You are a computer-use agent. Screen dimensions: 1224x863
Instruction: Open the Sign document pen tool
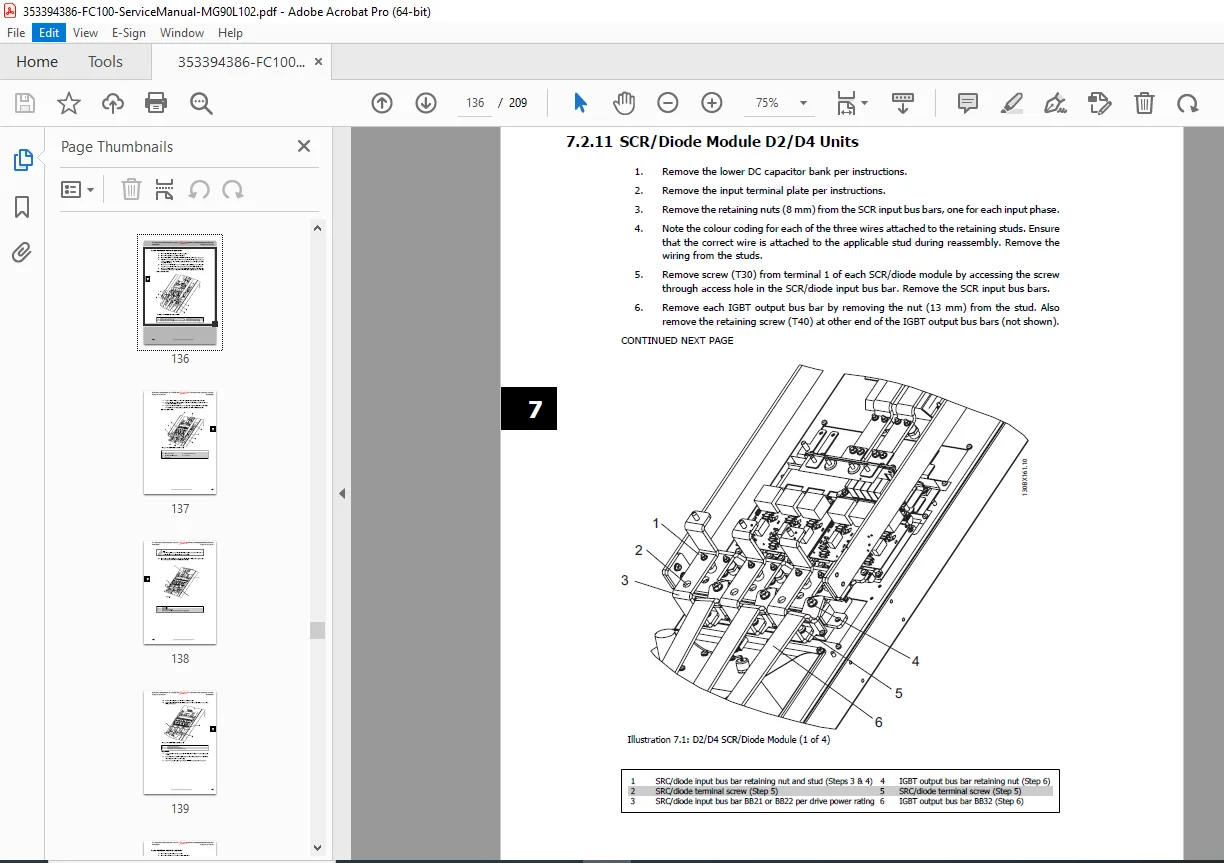[1055, 103]
